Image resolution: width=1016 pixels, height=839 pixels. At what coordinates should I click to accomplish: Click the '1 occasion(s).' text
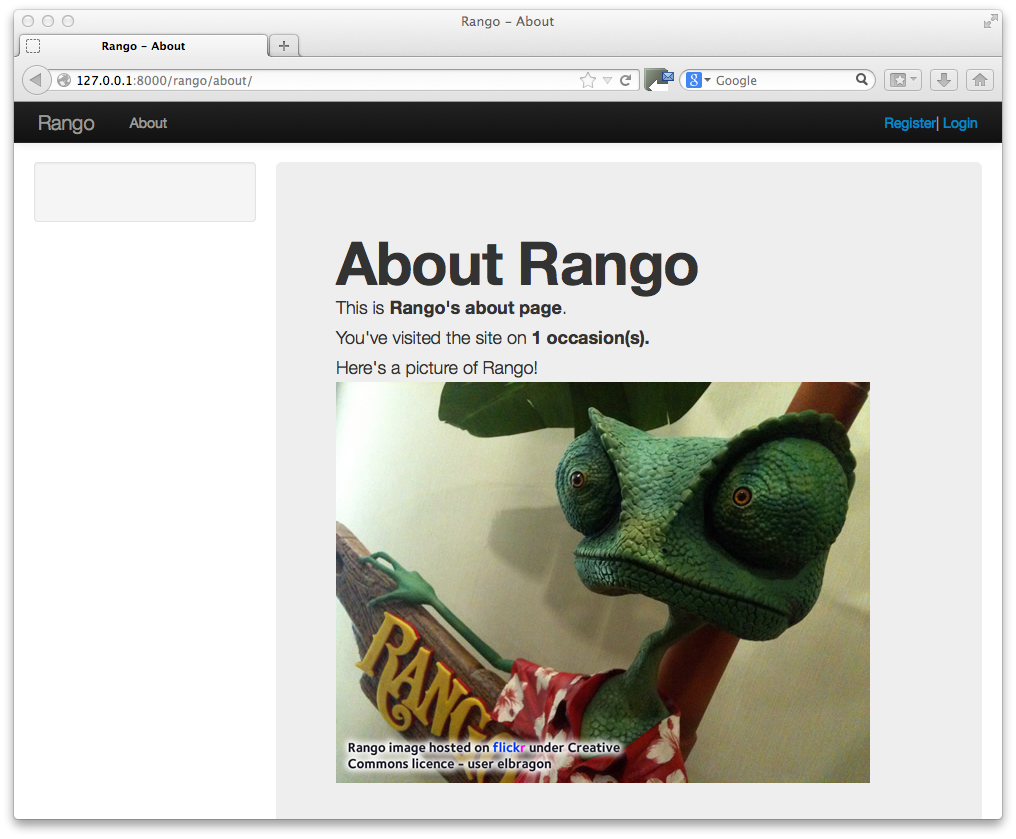[590, 338]
